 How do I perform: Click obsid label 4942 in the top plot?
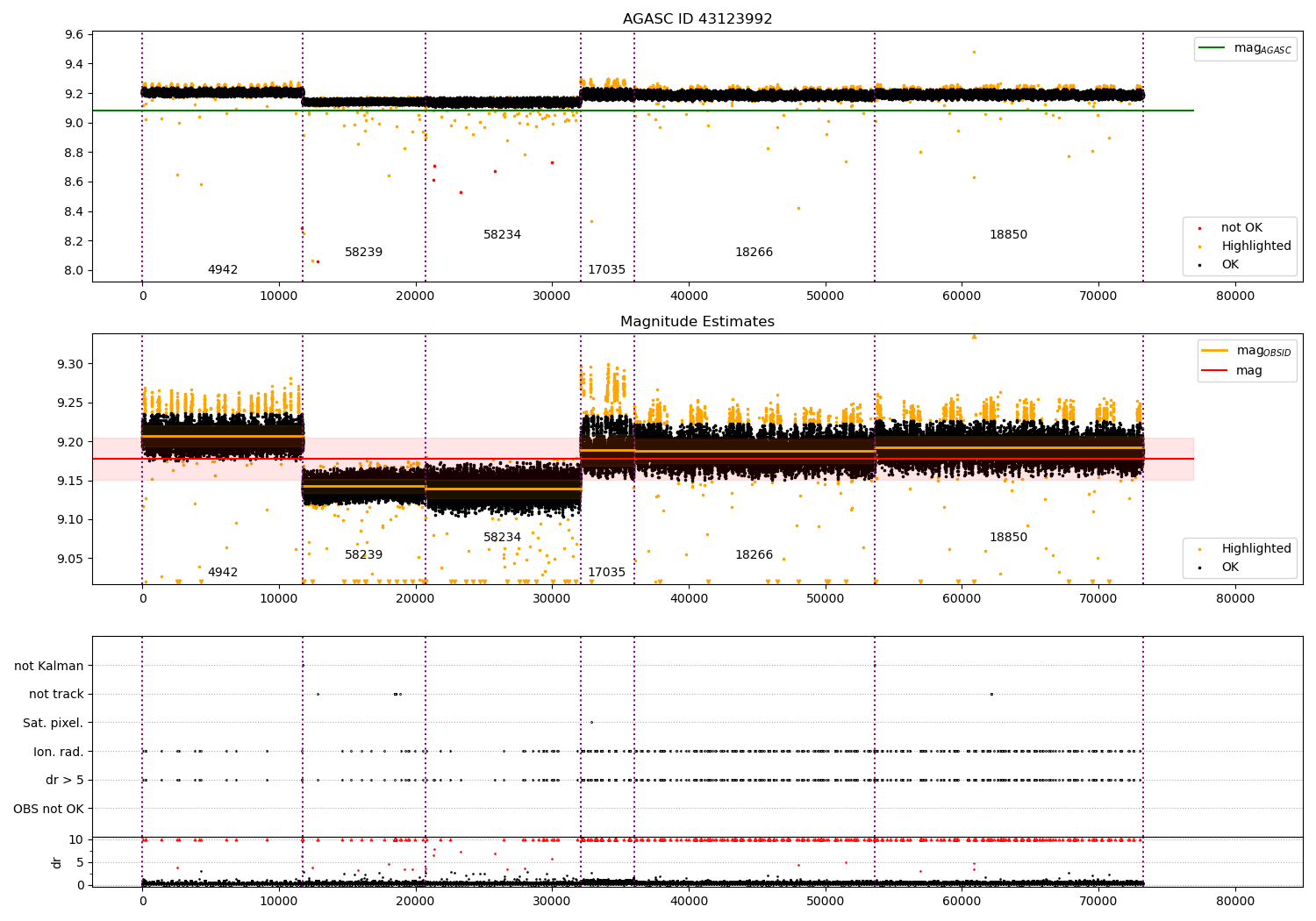223,270
